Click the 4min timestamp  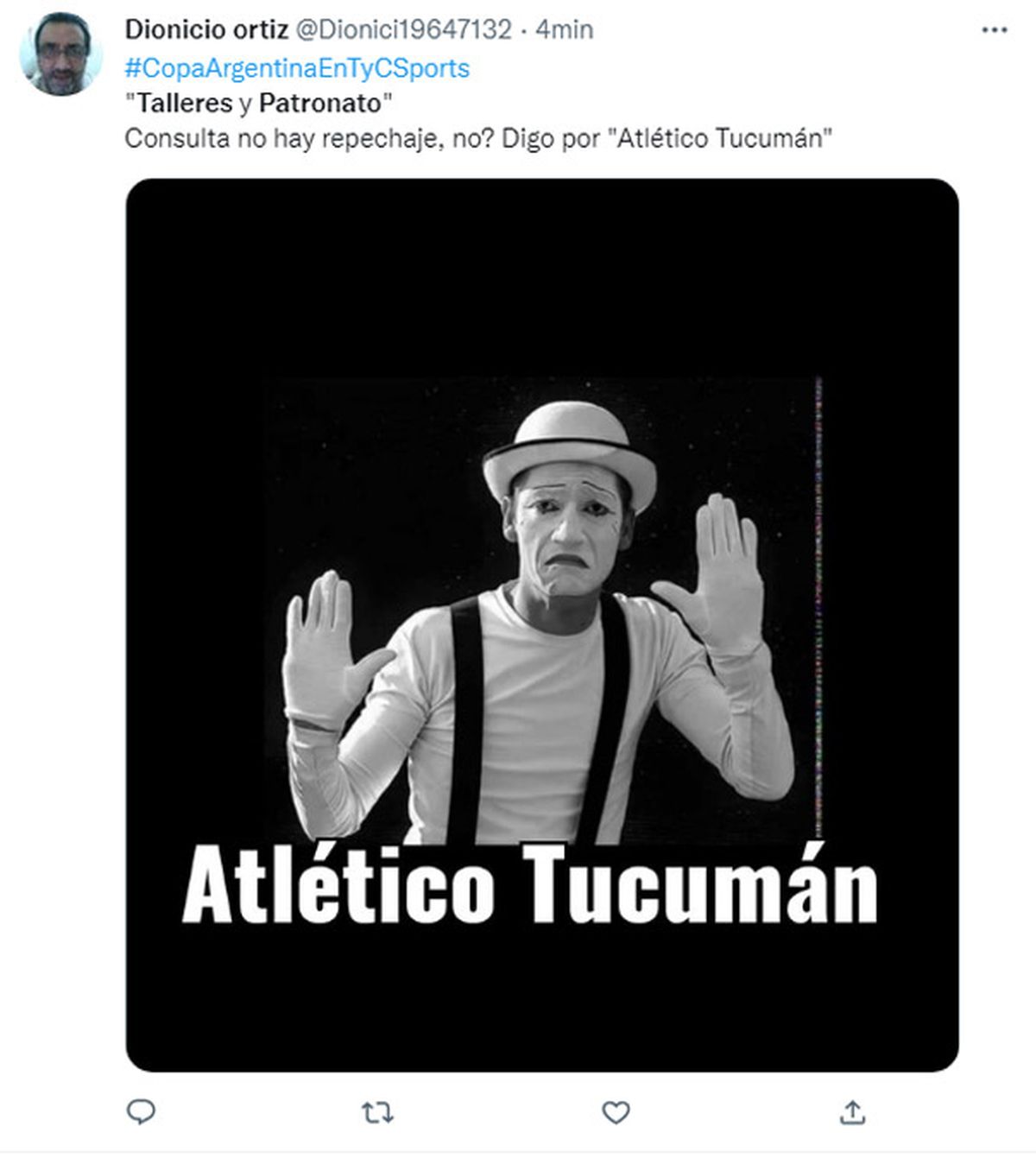[564, 29]
